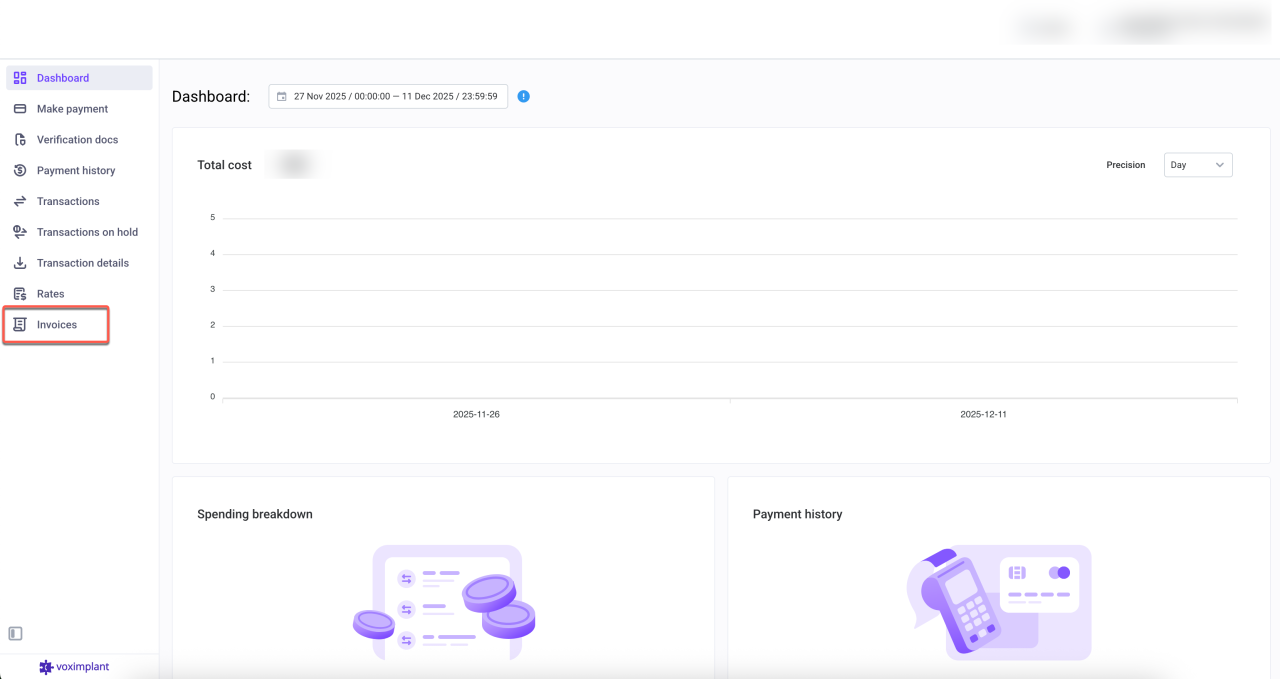Screen dimensions: 1280x679
Task: Click the Dashboard grid icon in sidebar
Action: (20, 78)
